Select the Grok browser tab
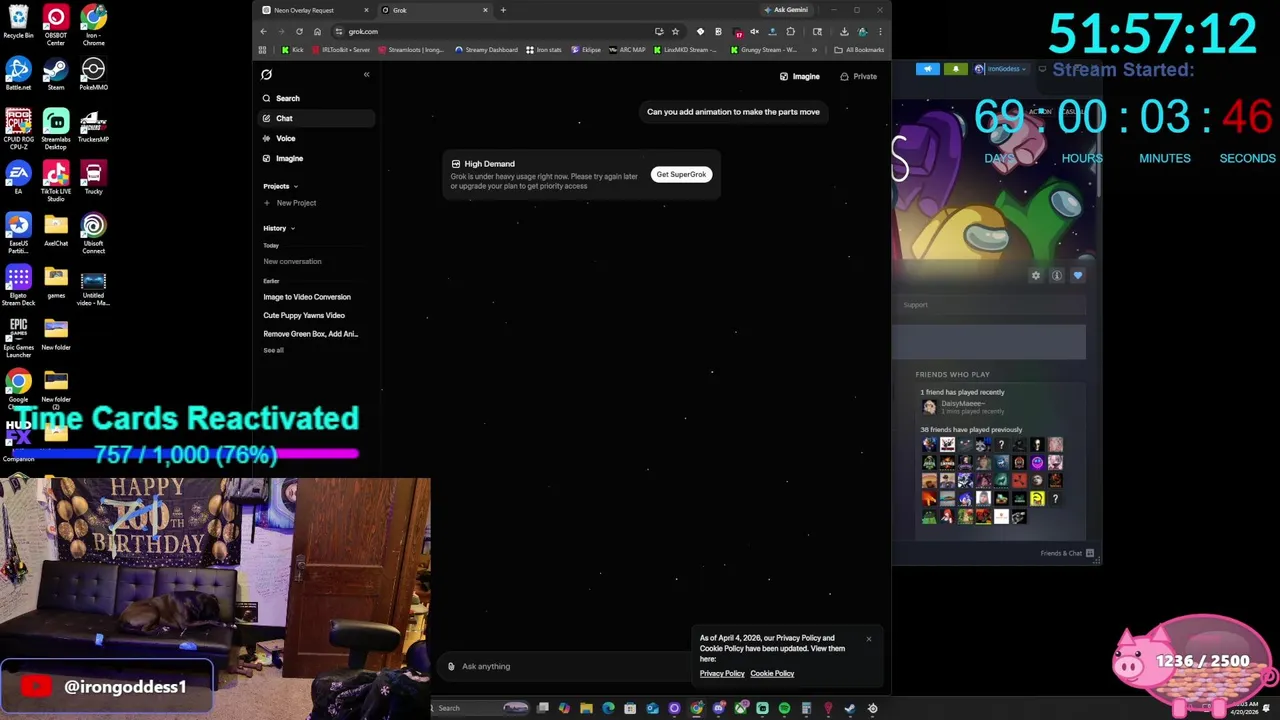This screenshot has height=720, width=1280. point(435,10)
